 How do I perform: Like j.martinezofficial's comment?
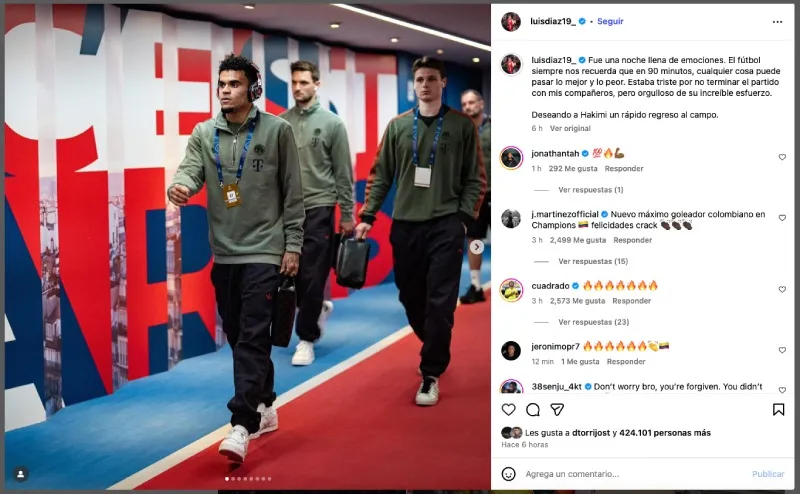coord(782,218)
